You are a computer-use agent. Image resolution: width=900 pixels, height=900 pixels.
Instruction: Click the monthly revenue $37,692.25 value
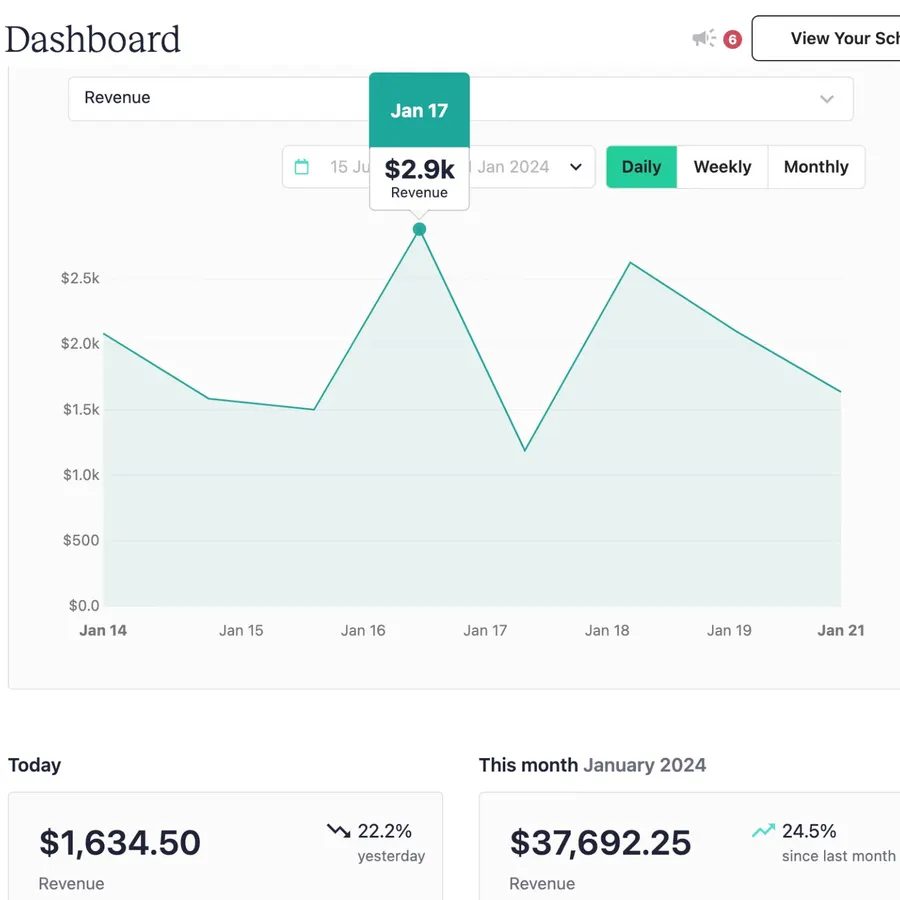(x=600, y=843)
